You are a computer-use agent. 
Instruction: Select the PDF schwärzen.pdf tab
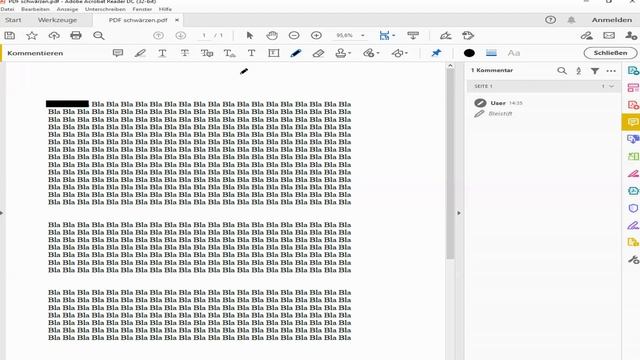coord(138,20)
